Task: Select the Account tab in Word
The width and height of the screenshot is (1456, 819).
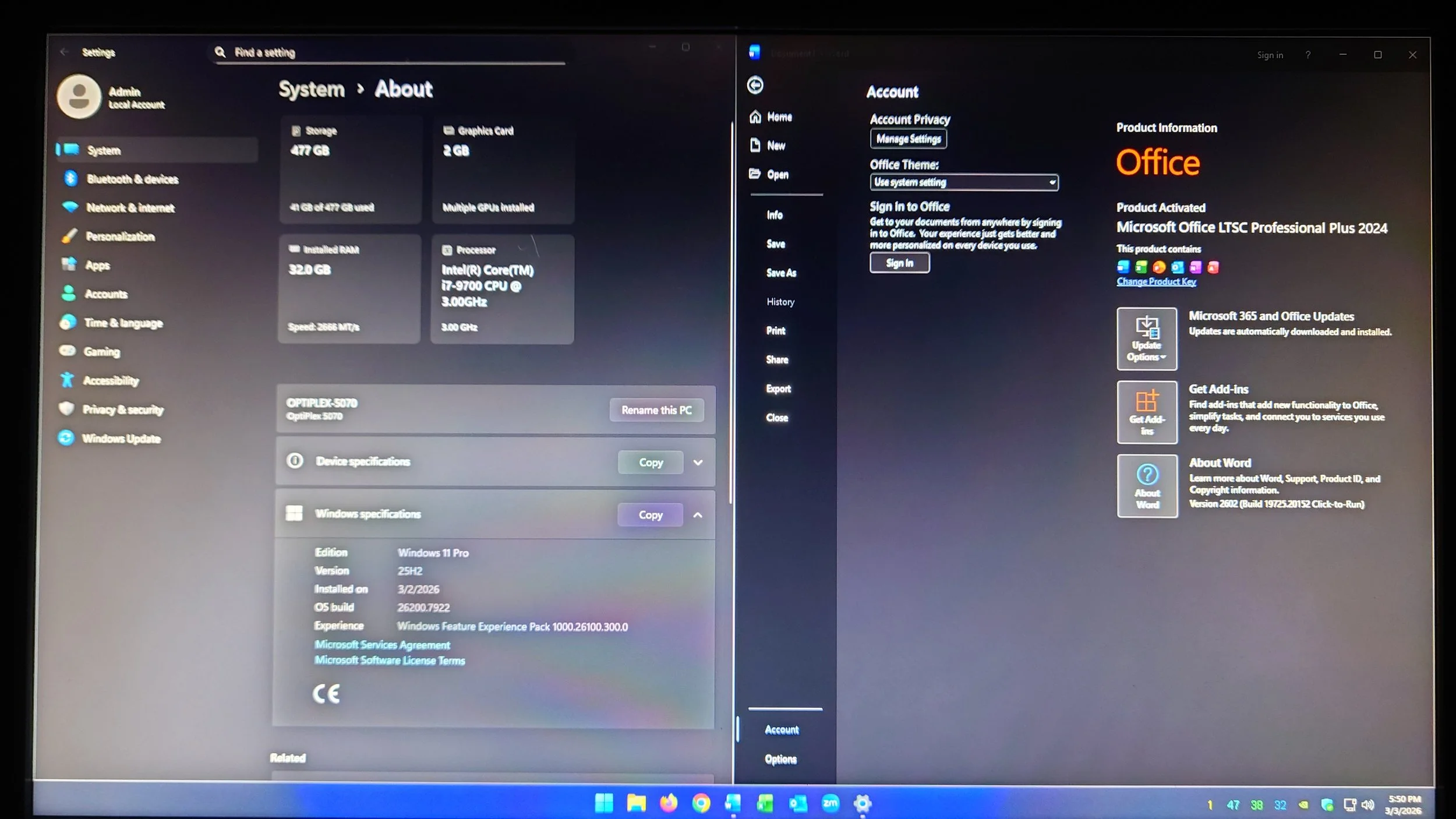Action: coord(782,730)
